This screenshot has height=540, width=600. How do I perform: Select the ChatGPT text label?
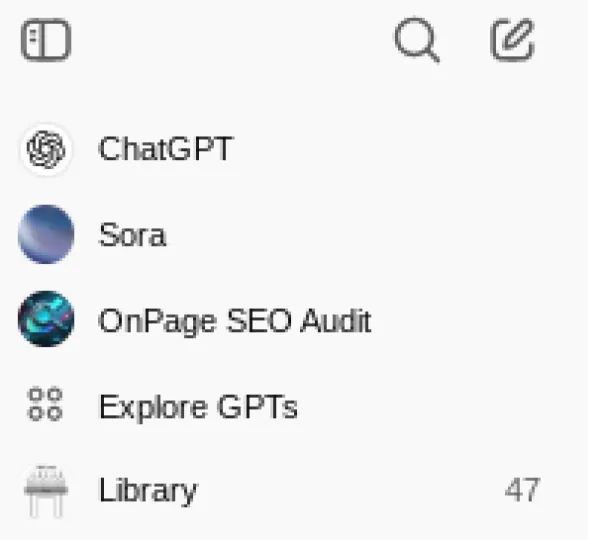(x=165, y=150)
